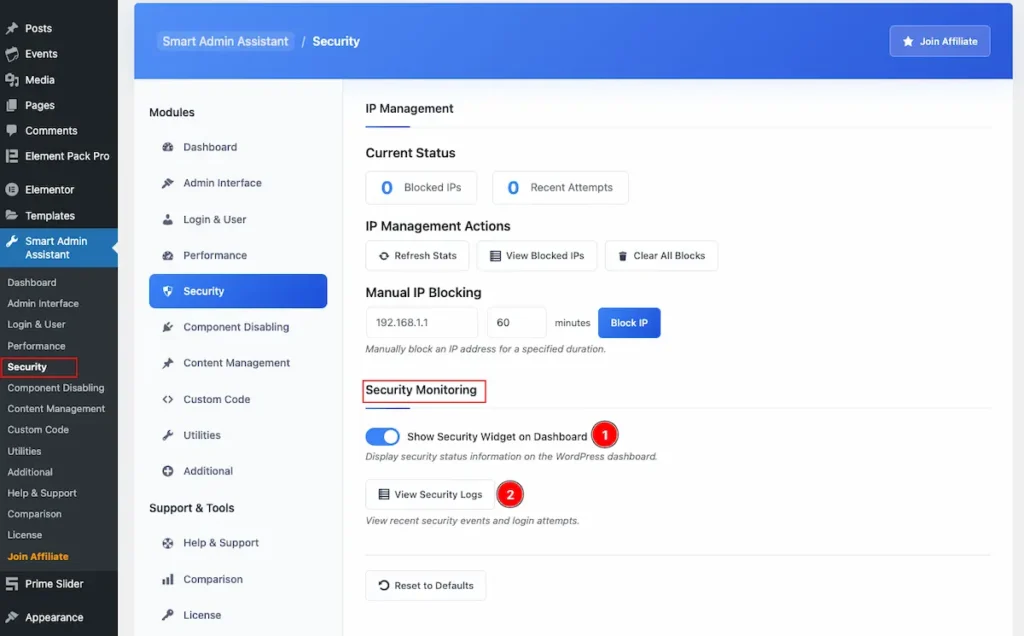Open the Admin Interface module

pyautogui.click(x=238, y=183)
